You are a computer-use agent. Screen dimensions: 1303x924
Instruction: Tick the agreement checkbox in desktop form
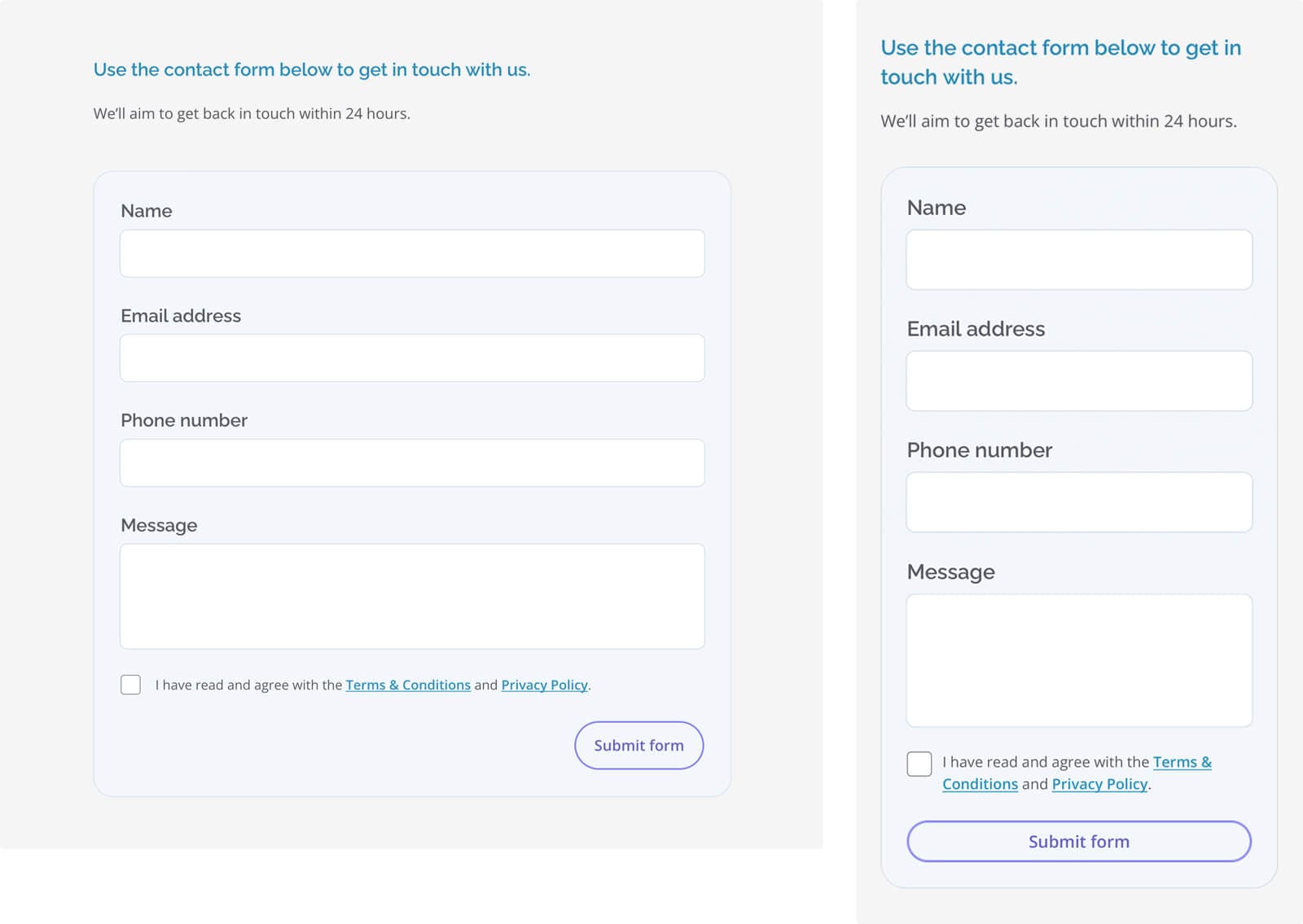tap(130, 685)
